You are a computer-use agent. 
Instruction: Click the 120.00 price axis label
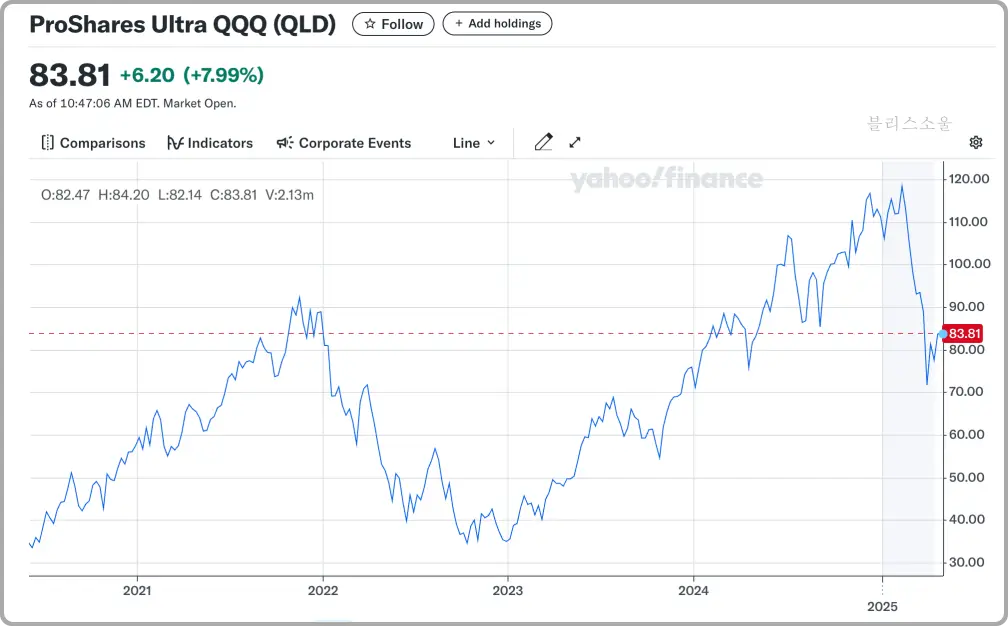point(969,179)
